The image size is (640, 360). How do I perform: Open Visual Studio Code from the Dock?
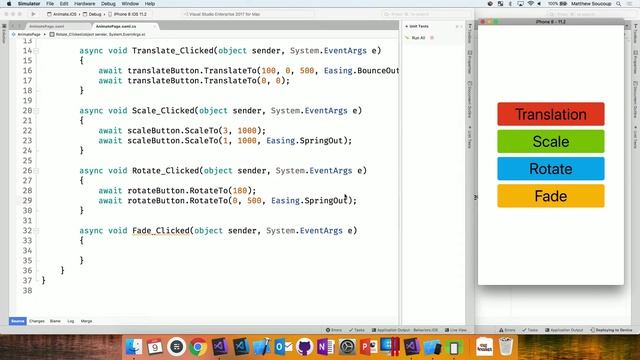[x=241, y=347]
